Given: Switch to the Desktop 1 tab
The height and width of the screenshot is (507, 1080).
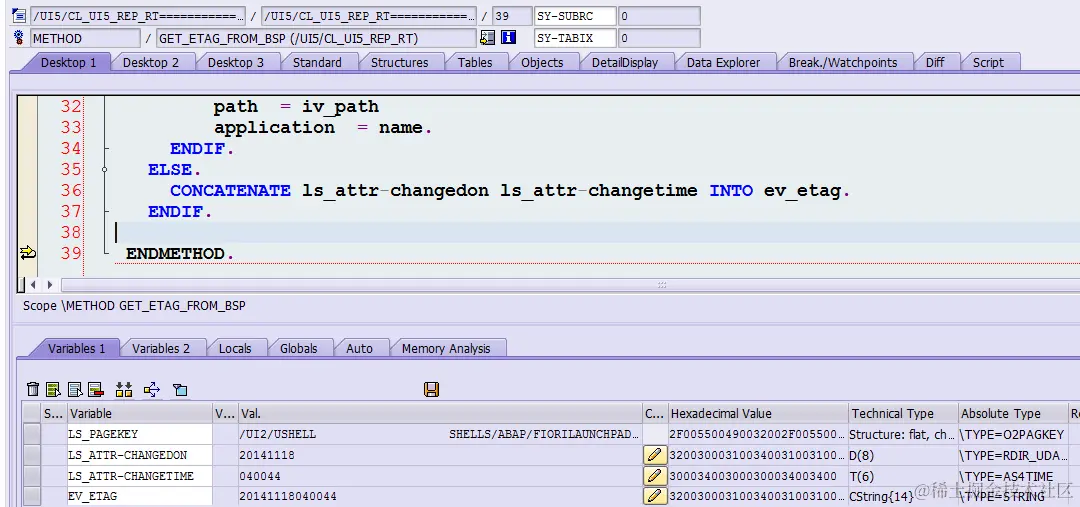Looking at the screenshot, I should click(x=68, y=63).
